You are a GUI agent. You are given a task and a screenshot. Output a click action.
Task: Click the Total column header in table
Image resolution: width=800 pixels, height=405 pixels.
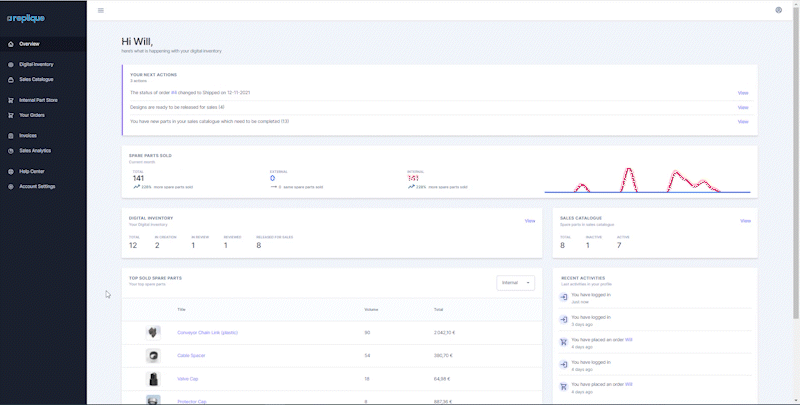coord(438,310)
